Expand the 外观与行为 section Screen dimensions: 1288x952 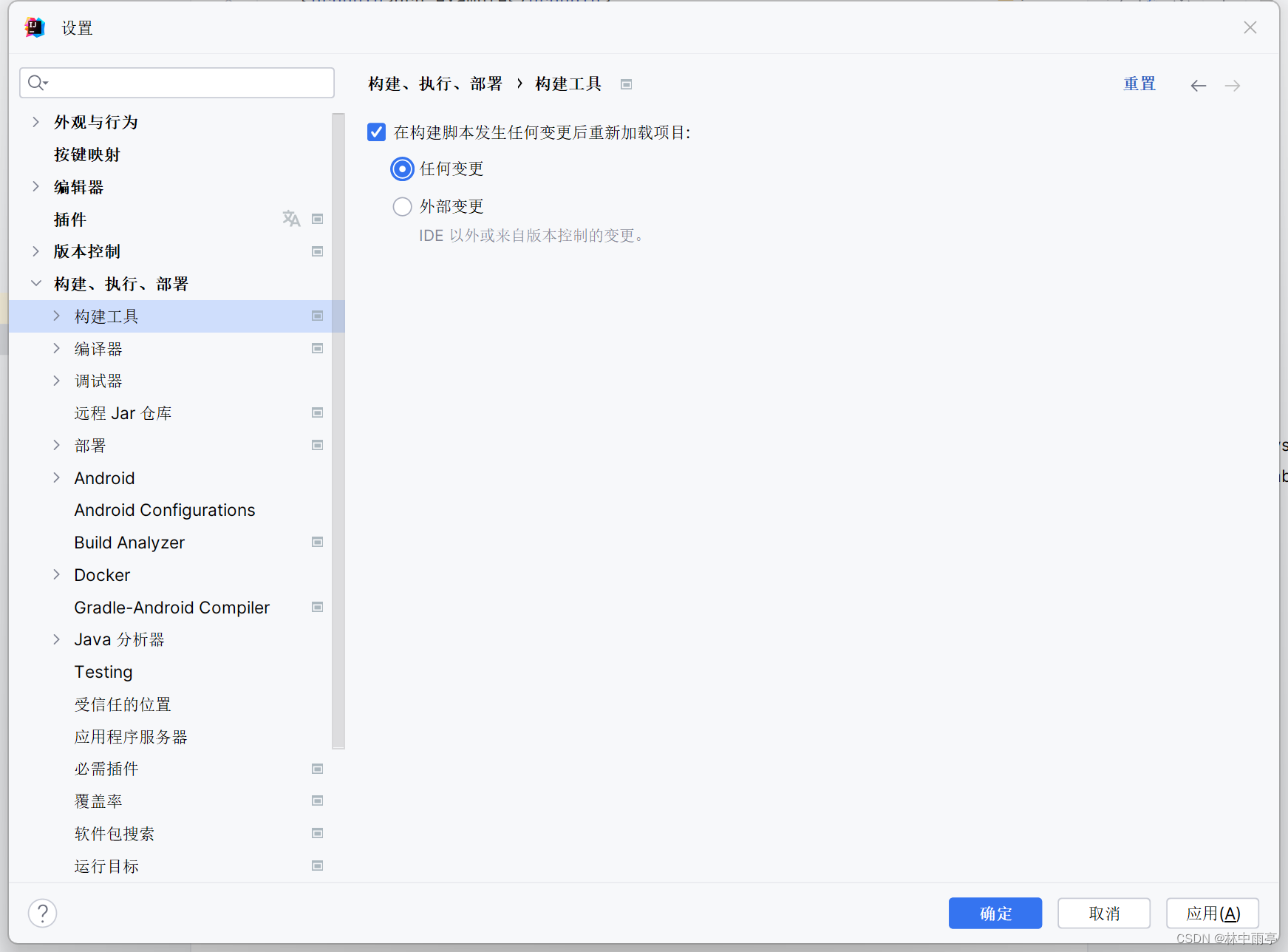(35, 122)
